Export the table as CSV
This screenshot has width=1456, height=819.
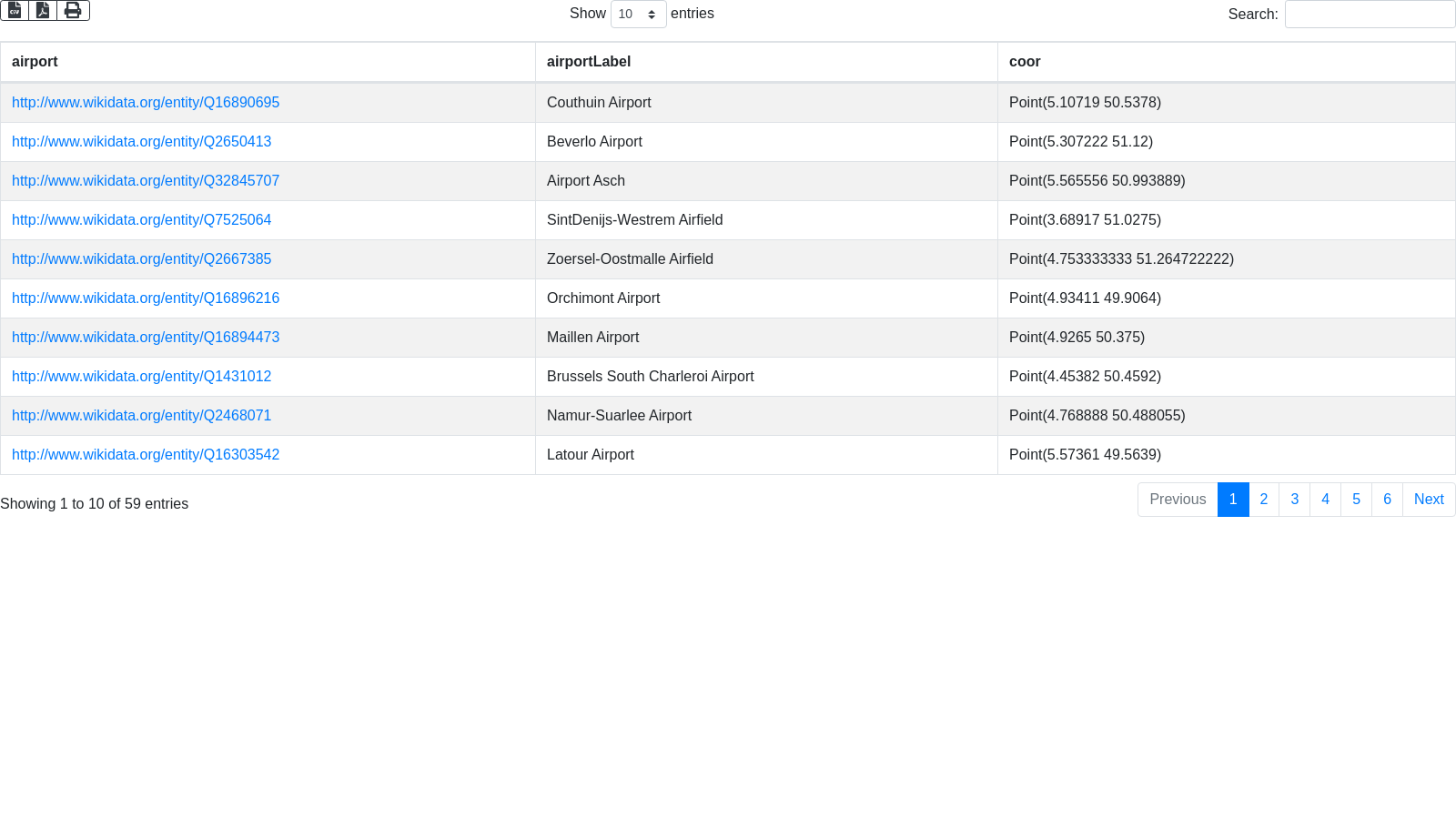click(x=15, y=11)
